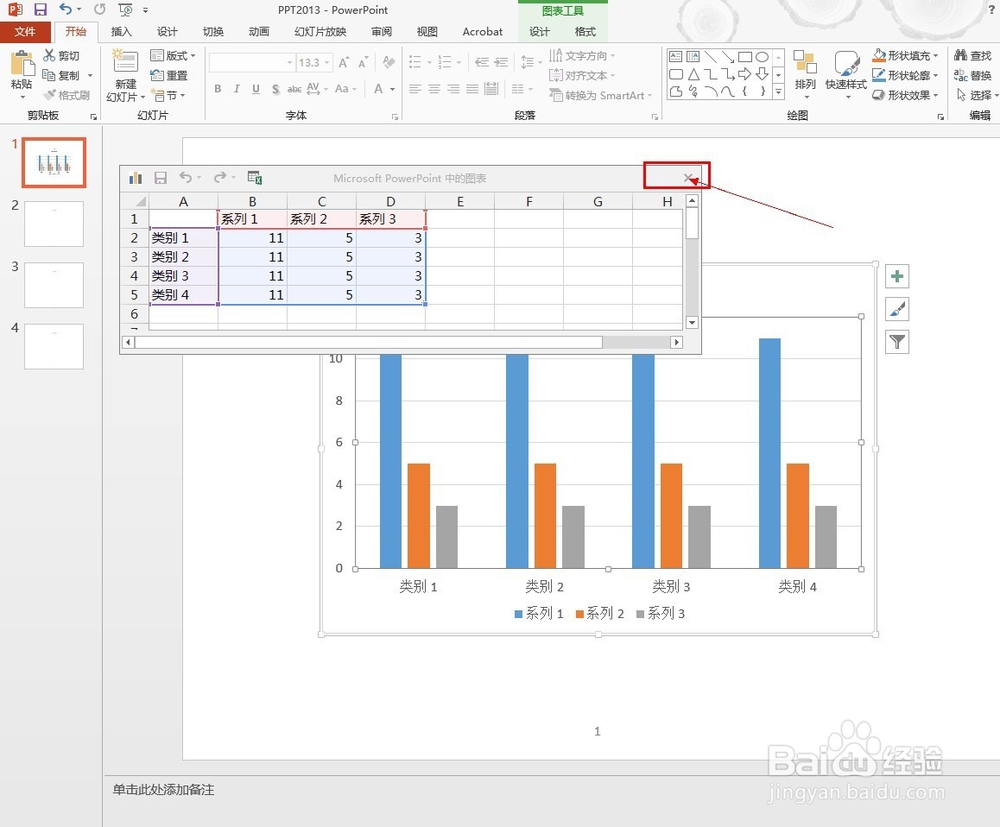Click the Paste icon in the clipboard group

(22, 64)
